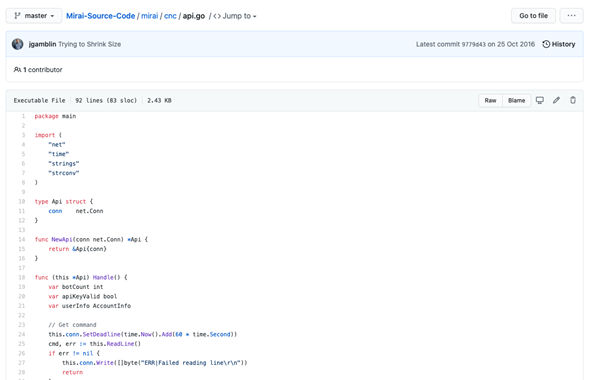Click the NewApi function name
The image size is (602, 380).
pyautogui.click(x=62, y=240)
